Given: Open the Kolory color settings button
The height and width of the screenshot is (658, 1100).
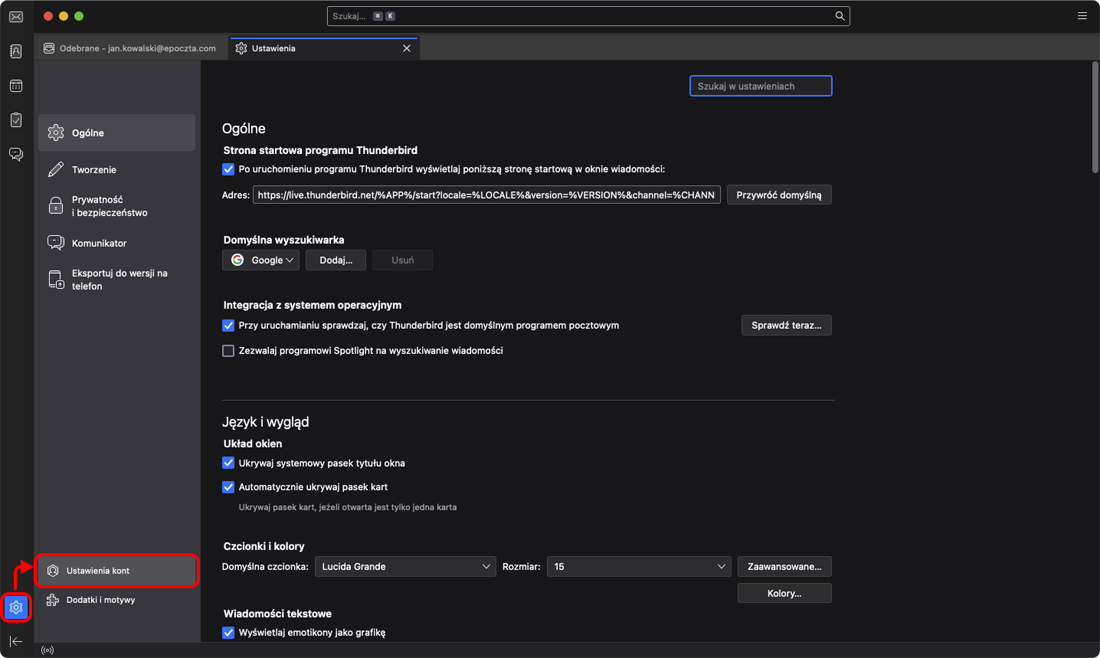Looking at the screenshot, I should [784, 593].
